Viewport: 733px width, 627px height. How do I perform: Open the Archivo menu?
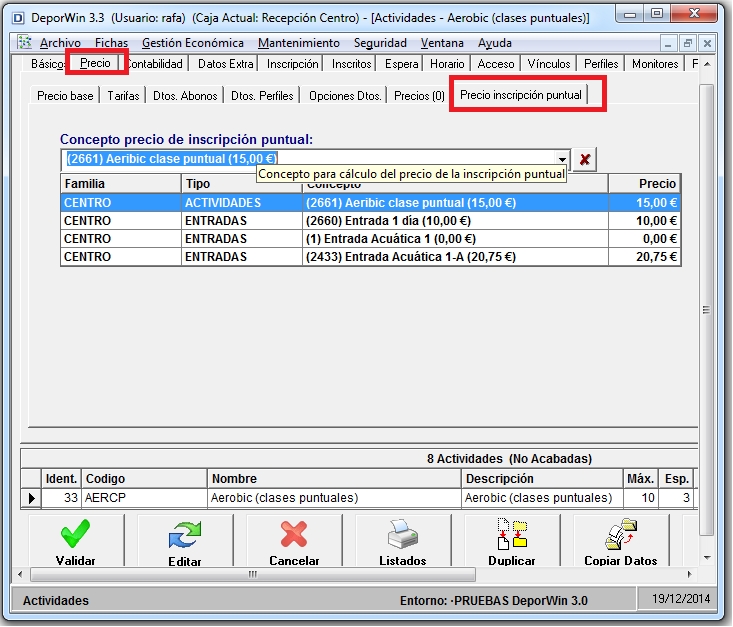point(60,43)
